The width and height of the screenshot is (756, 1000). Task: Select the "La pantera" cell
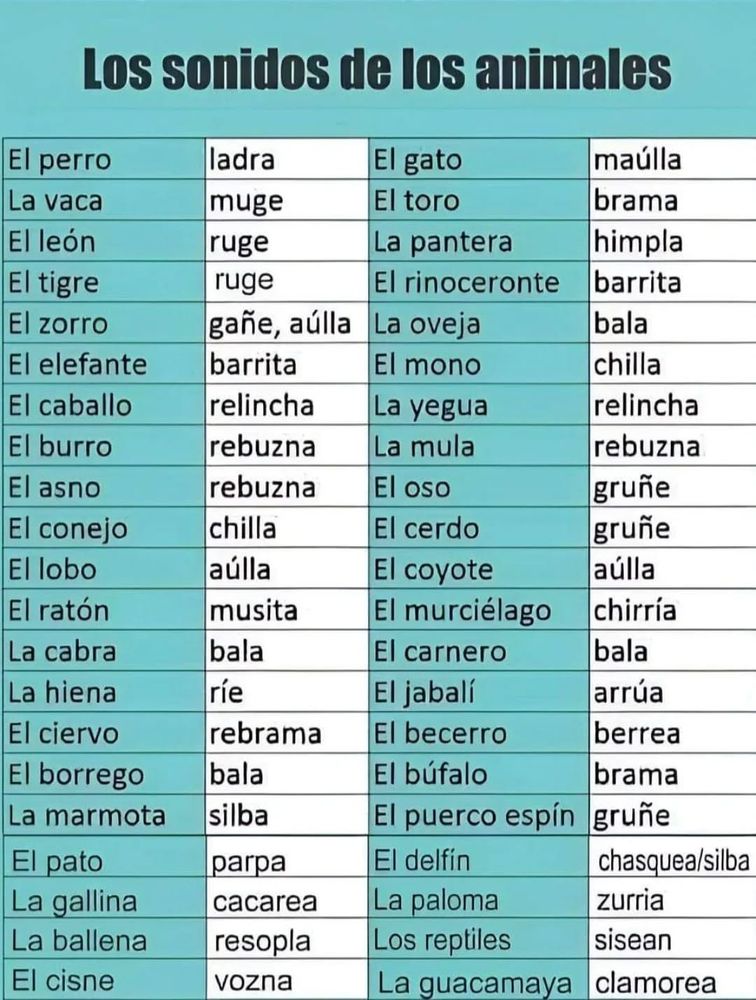point(478,241)
